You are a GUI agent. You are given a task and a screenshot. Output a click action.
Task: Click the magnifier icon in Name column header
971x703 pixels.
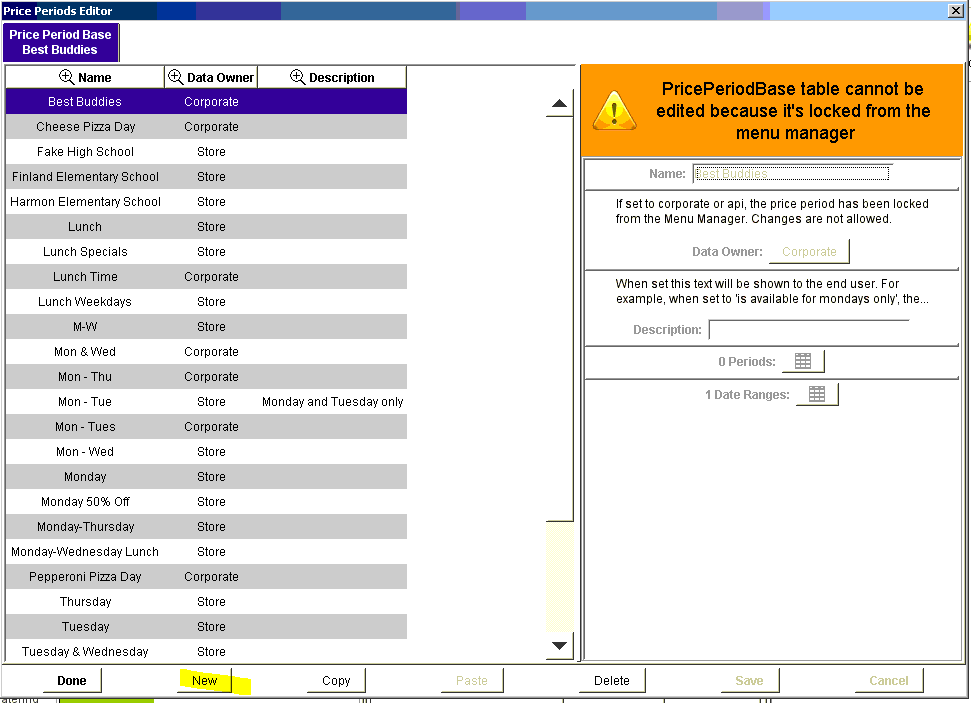(67, 77)
